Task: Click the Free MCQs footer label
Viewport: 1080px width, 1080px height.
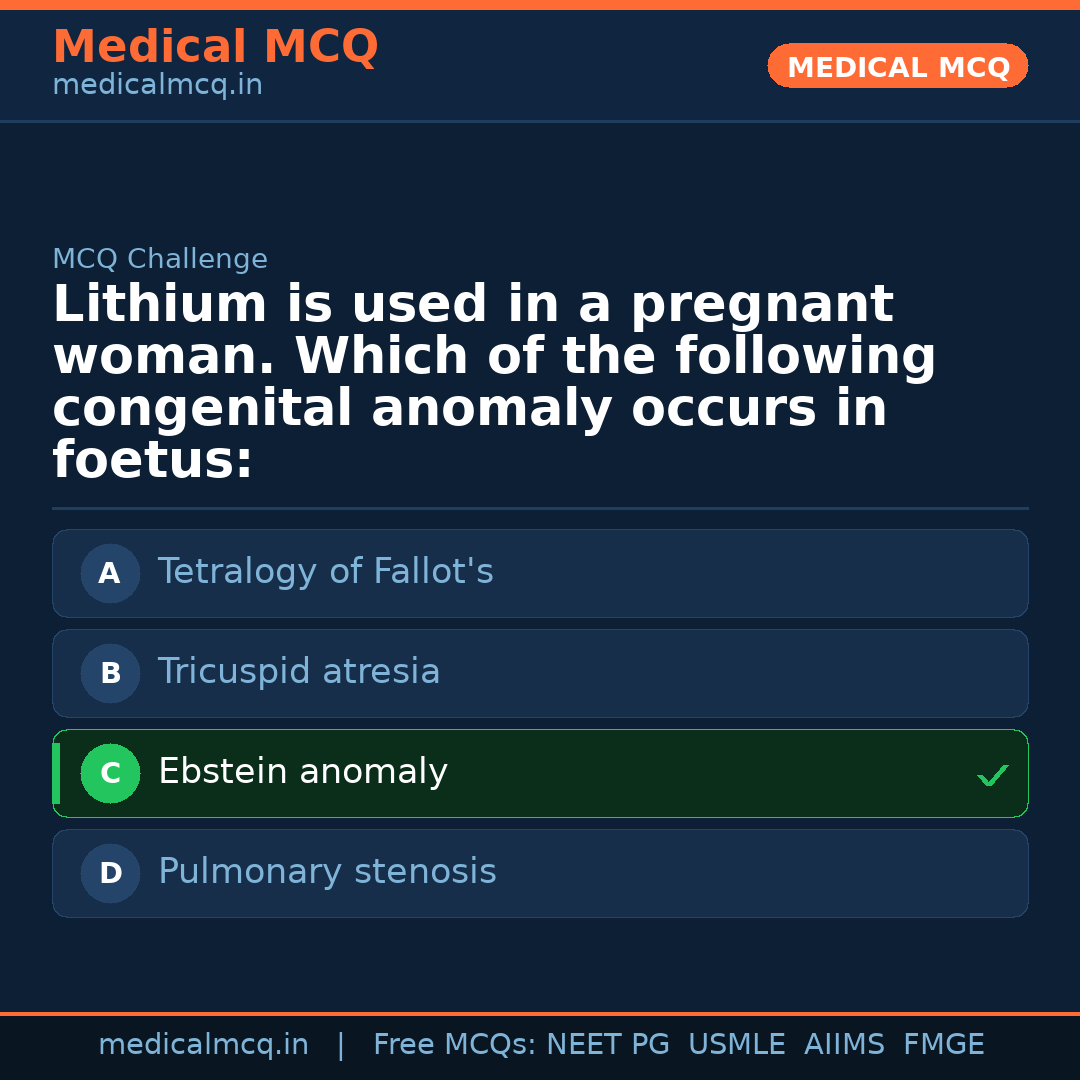Action: coord(454,1045)
